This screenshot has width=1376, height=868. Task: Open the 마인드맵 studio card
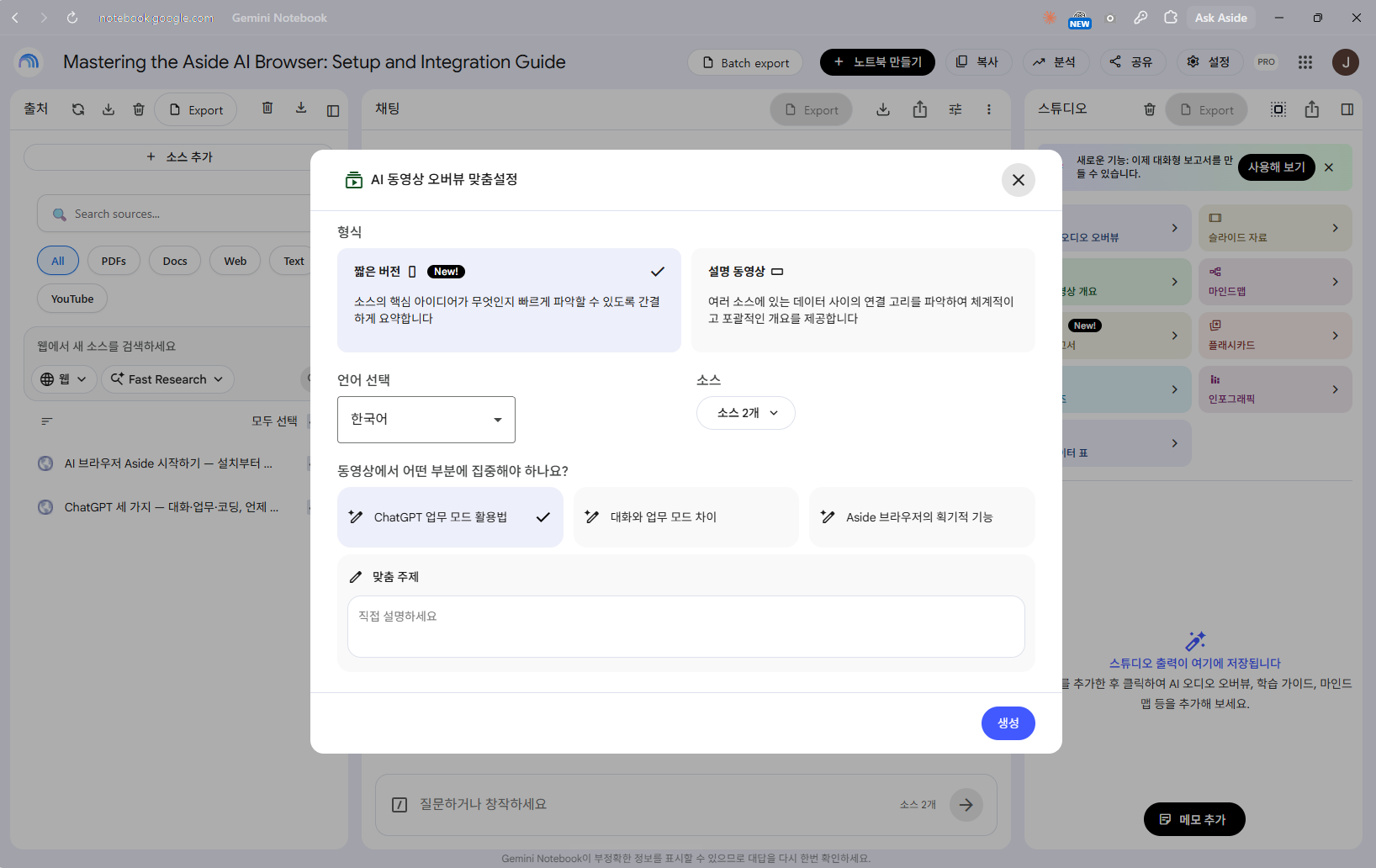[1275, 282]
